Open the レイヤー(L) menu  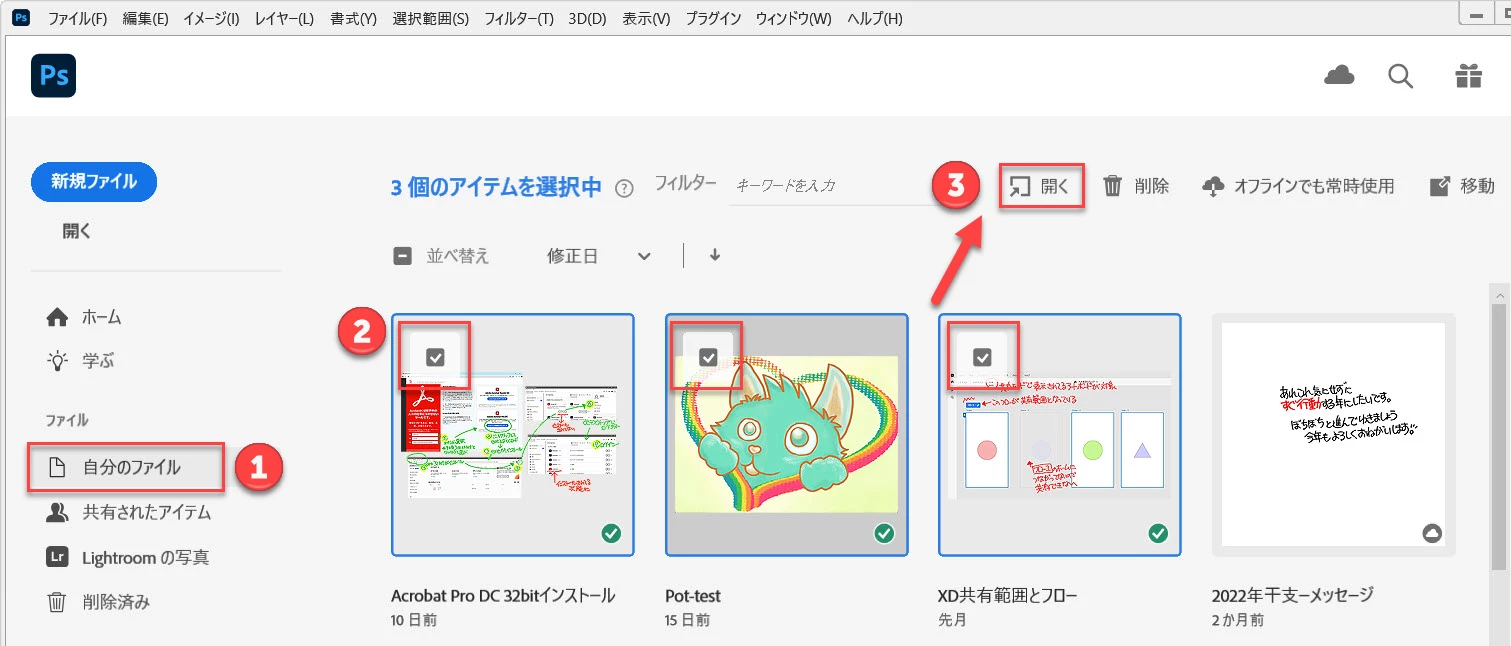(284, 19)
